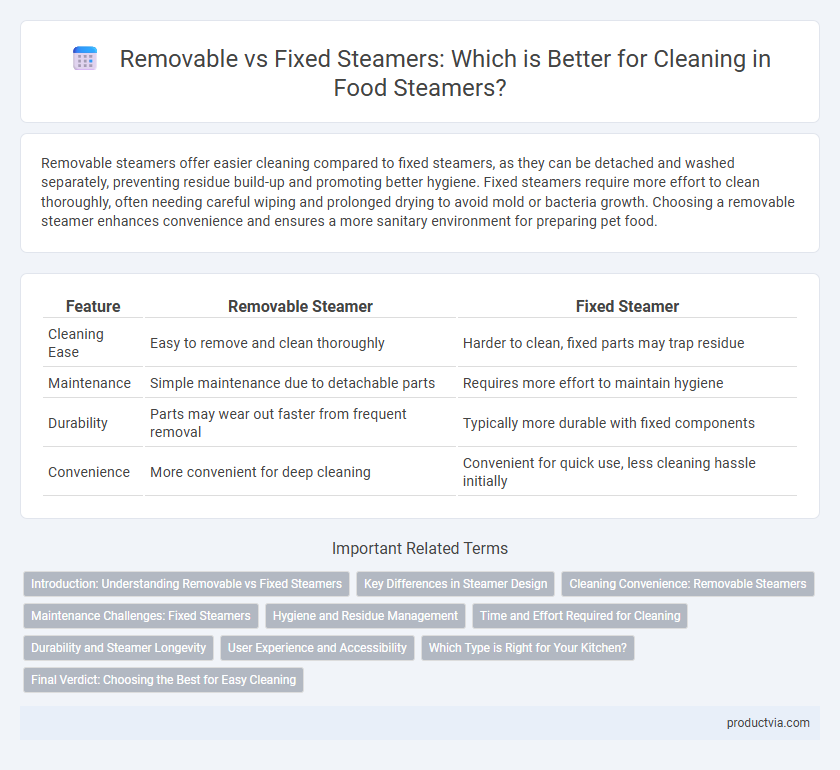The height and width of the screenshot is (770, 840).
Task: Click Maintenance Challenges: Fixed Steamers tag
Action: click(141, 616)
